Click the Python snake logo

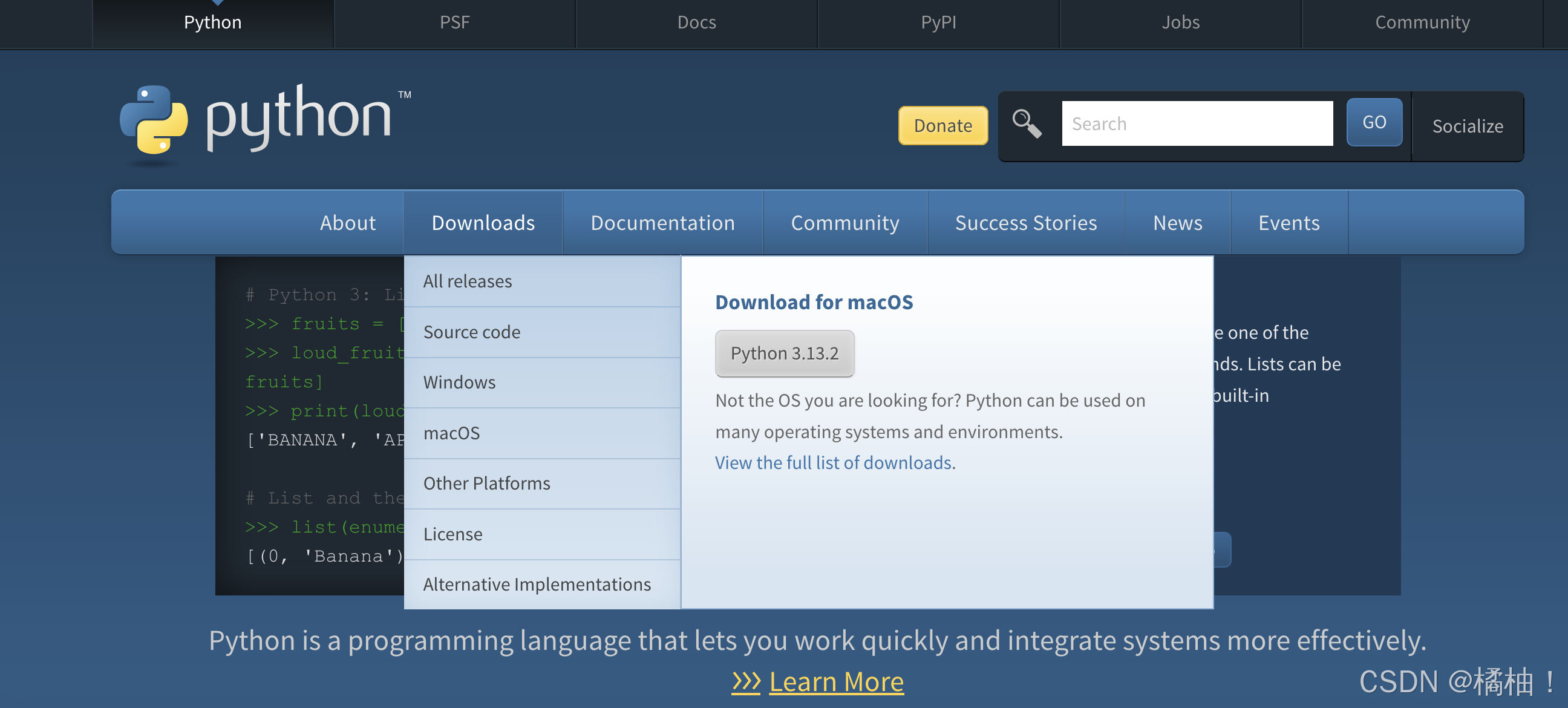(x=154, y=119)
